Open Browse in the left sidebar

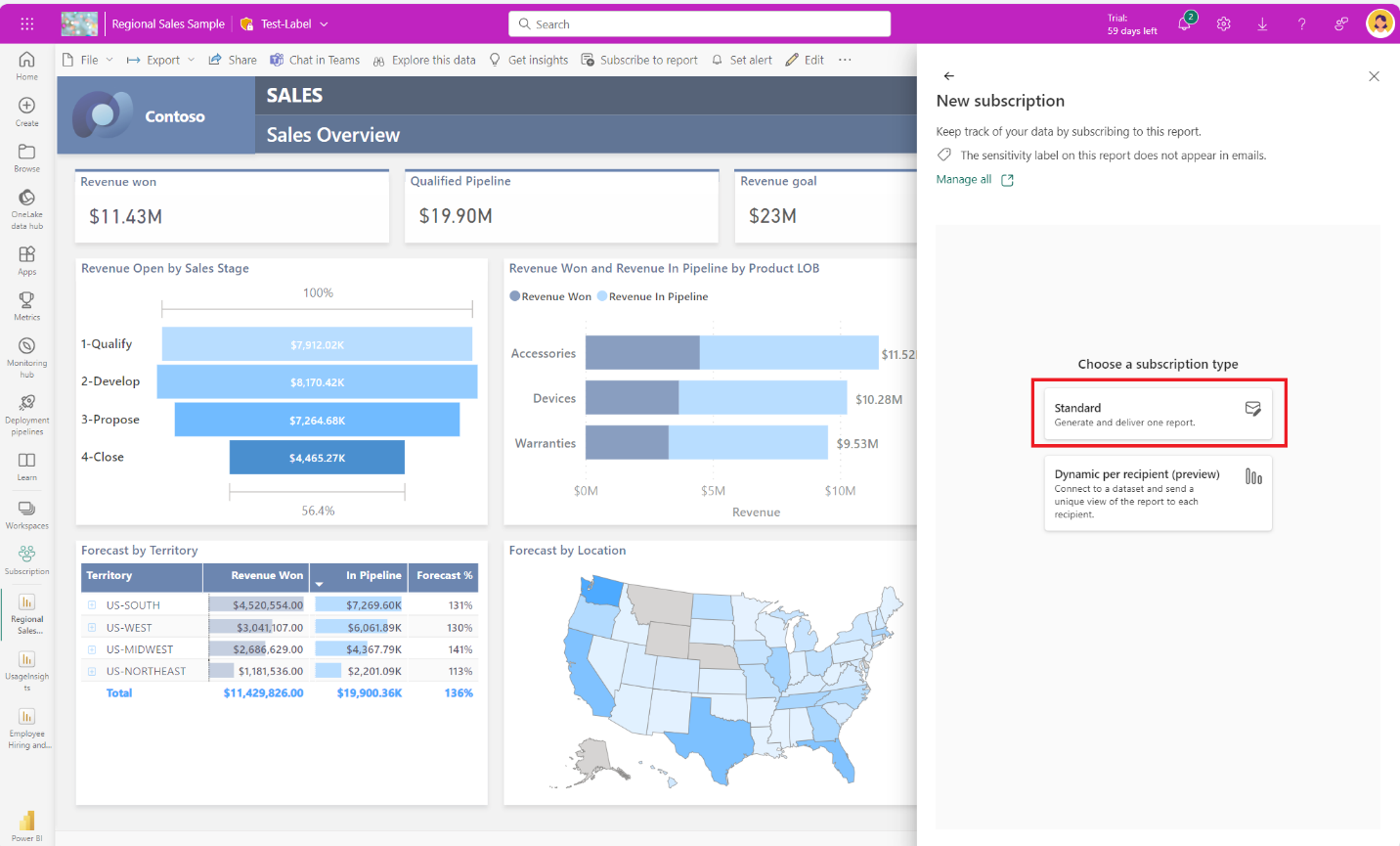pyautogui.click(x=26, y=157)
